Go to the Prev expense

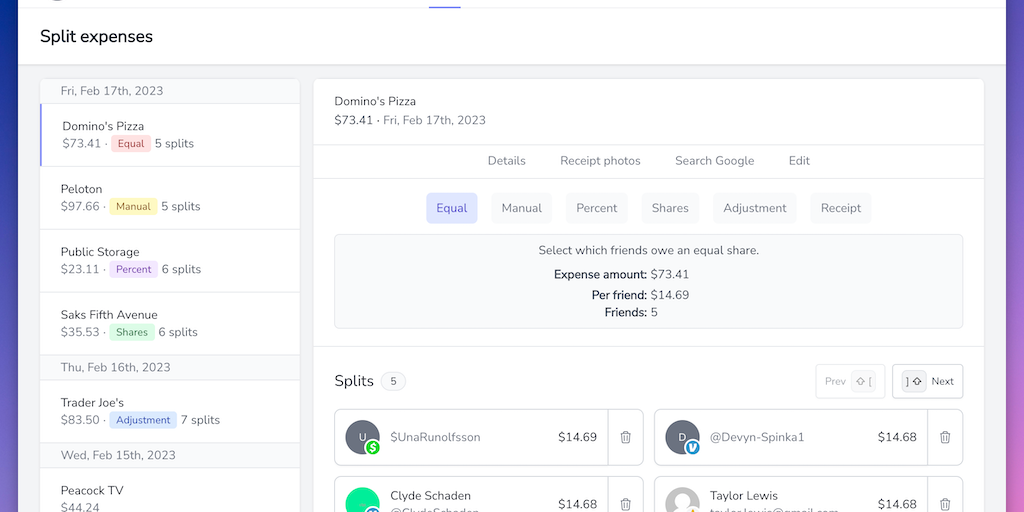tap(849, 381)
